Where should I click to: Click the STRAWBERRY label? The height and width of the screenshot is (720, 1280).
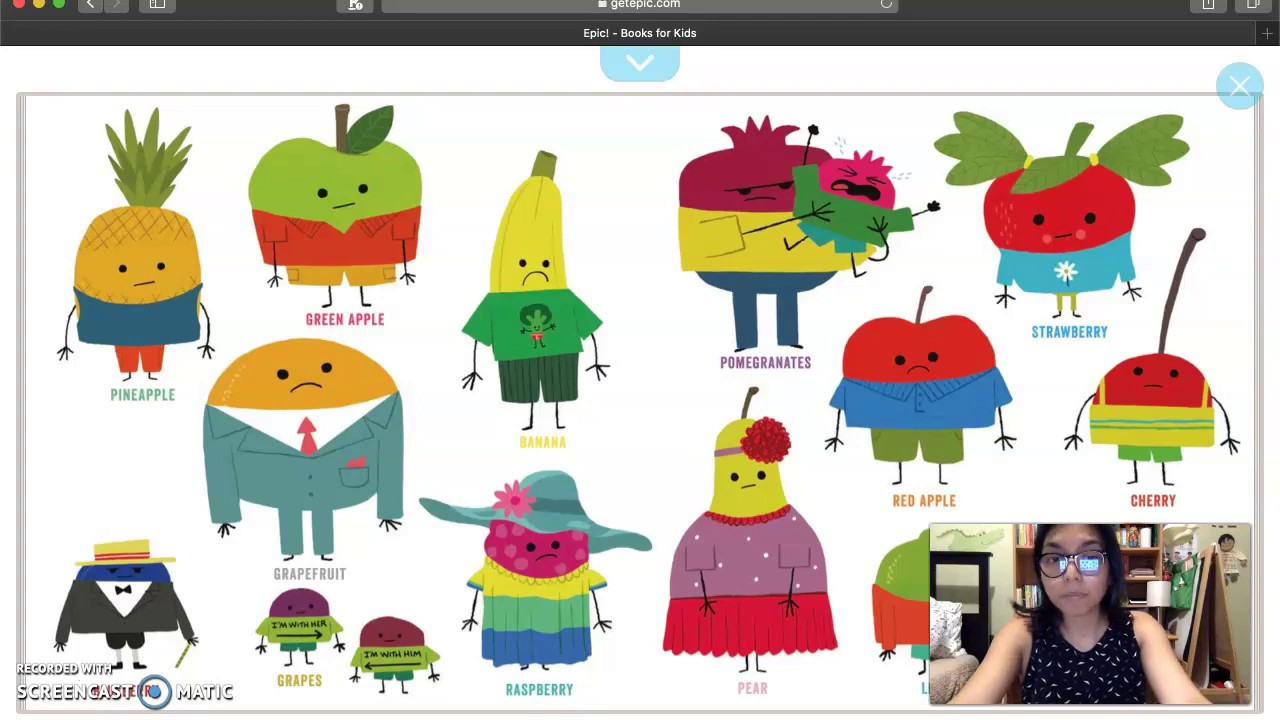pyautogui.click(x=1069, y=332)
